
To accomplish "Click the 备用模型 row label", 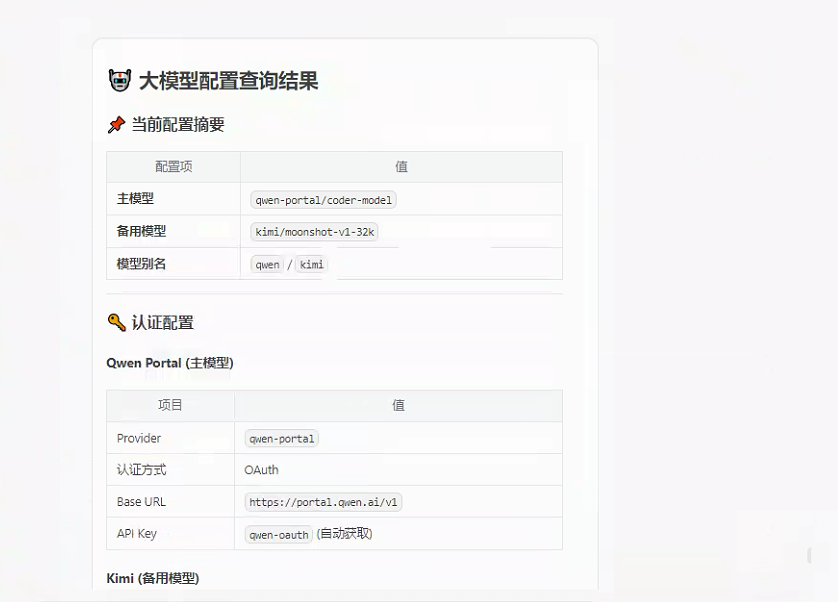I will coord(141,231).
